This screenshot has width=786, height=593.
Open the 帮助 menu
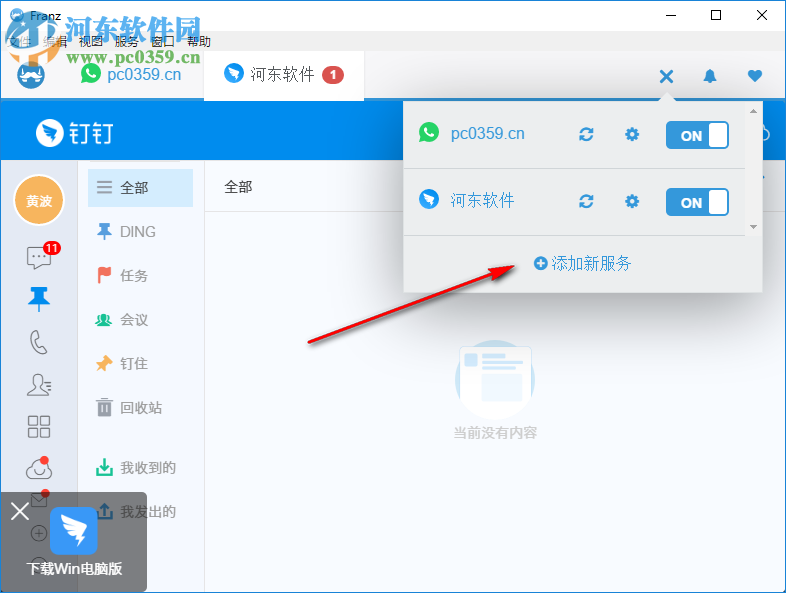(x=199, y=42)
